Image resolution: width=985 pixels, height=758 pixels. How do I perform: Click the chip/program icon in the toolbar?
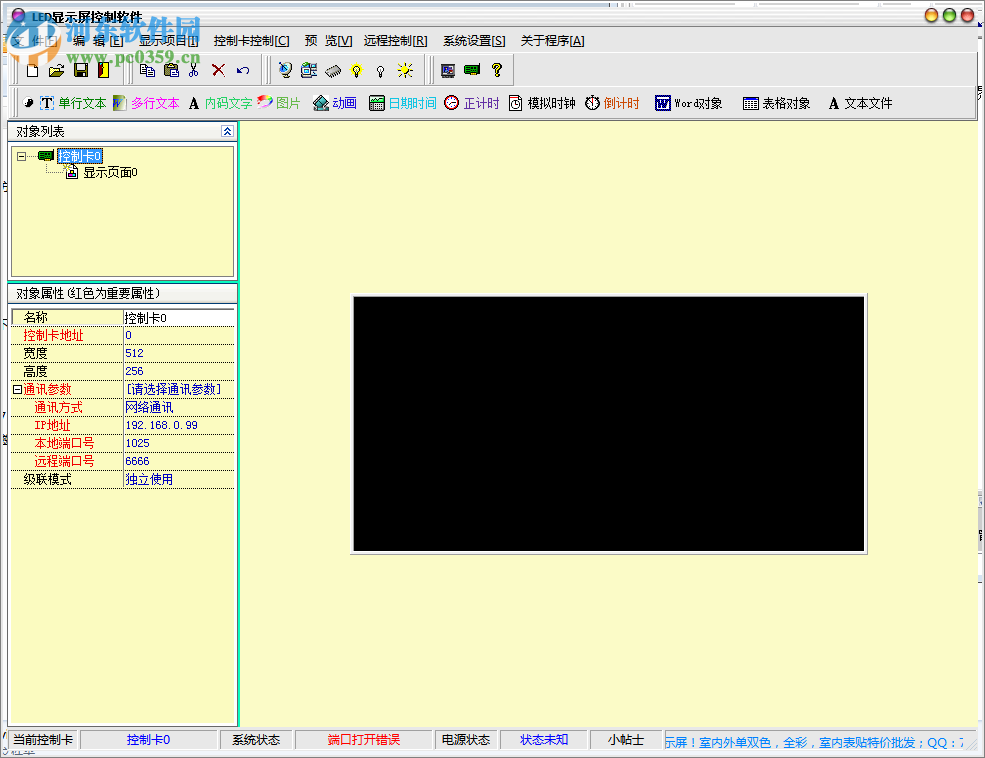point(332,70)
